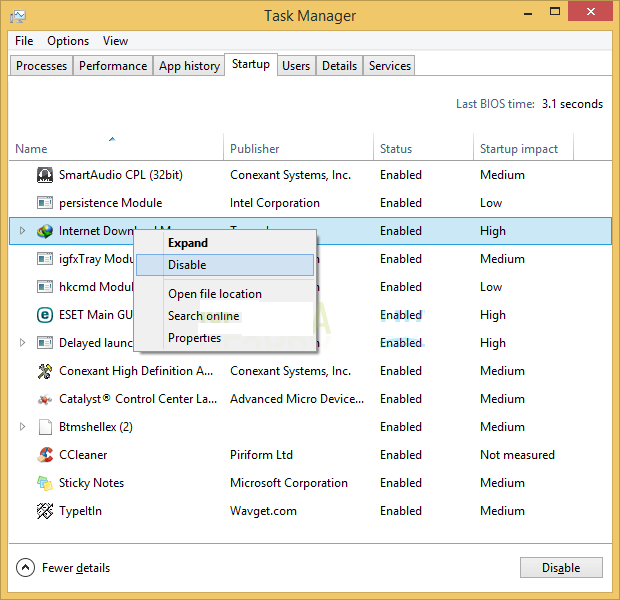Choose Open file location in context menu
Screen dimensions: 620x600
(225, 294)
